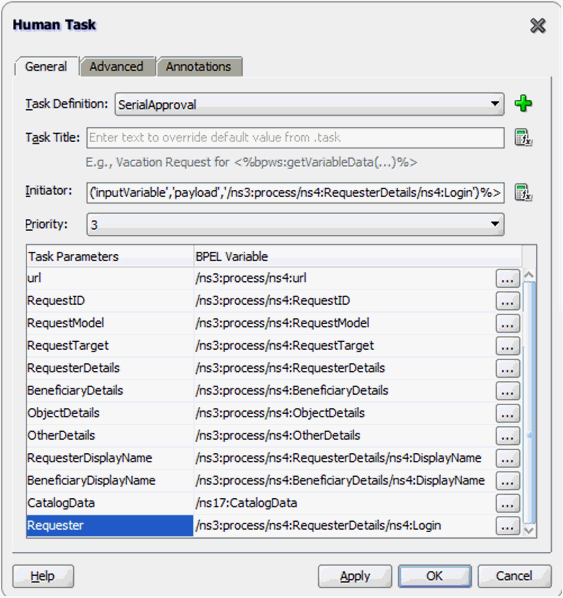Screen dimensions: 563x598
Task: Click the Apply button
Action: [x=355, y=576]
